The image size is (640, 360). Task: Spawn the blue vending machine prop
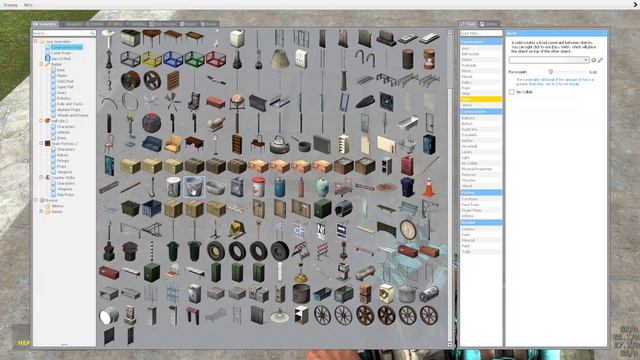tap(429, 144)
